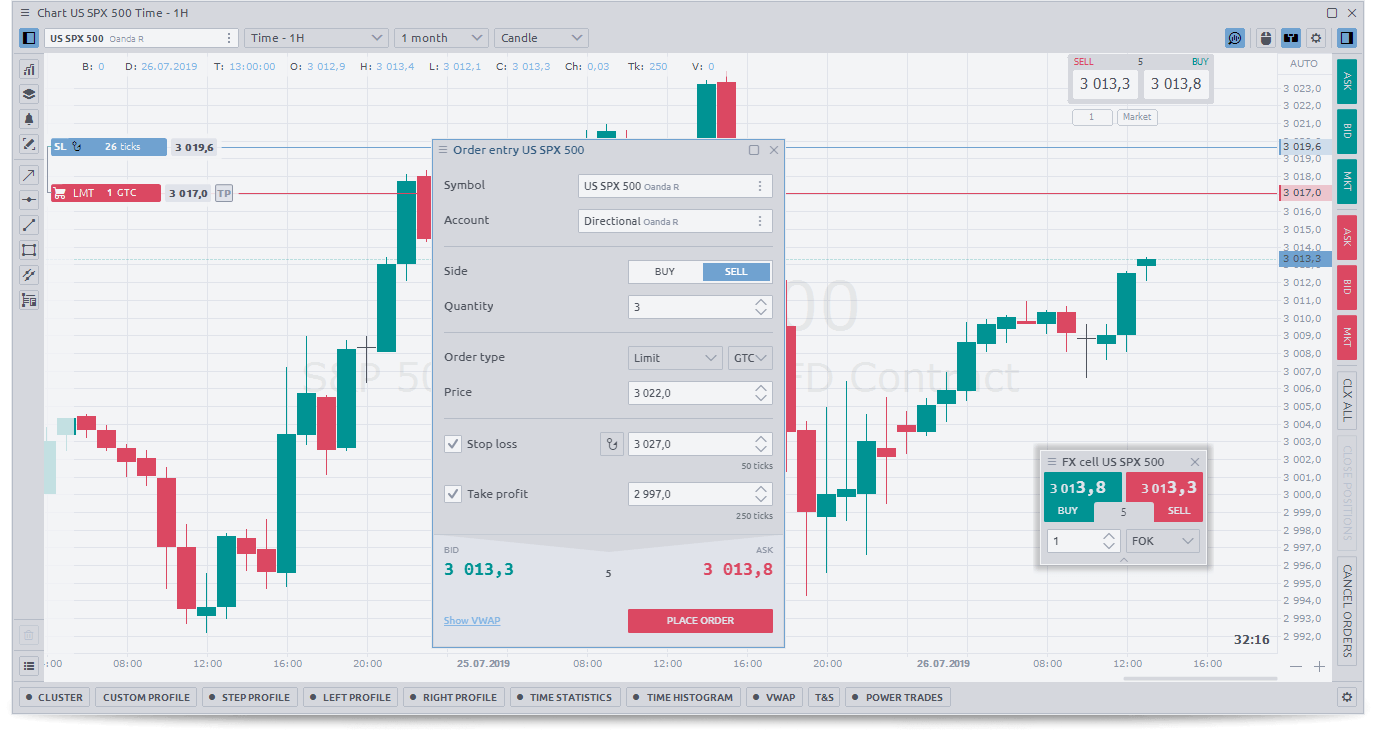Select the horizontal line drawing tool
The image size is (1377, 731).
[x=29, y=200]
